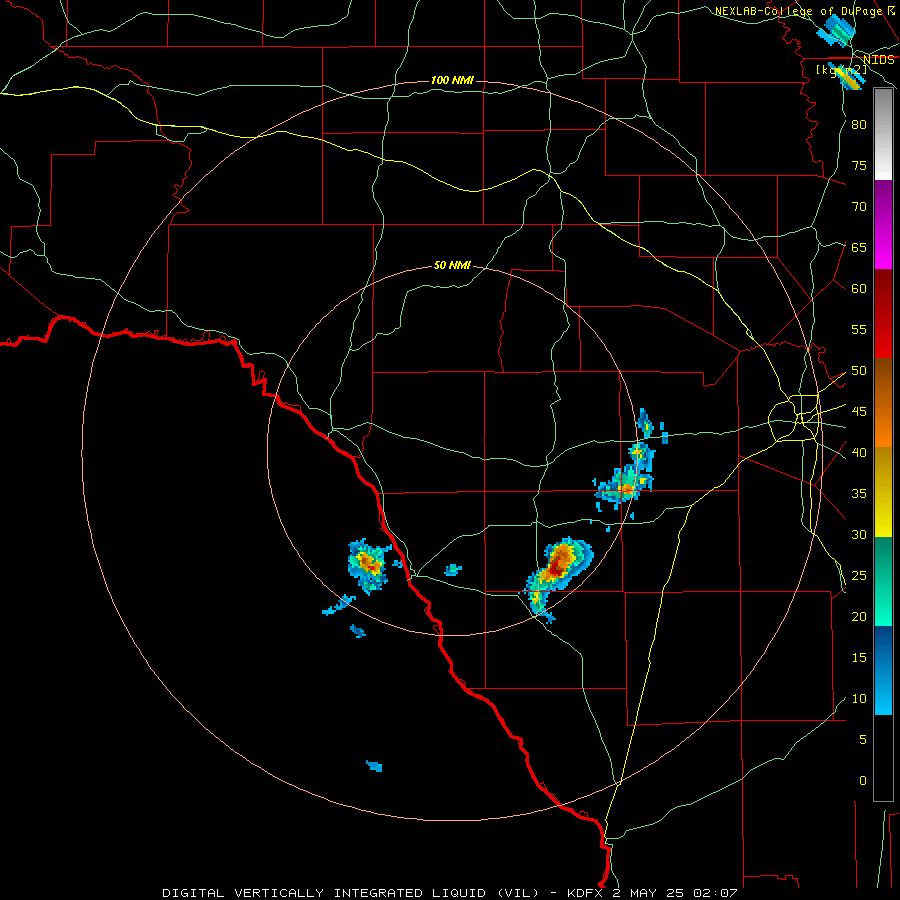The image size is (900, 900).
Task: Click the "35" value on the color scale
Action: click(x=859, y=494)
